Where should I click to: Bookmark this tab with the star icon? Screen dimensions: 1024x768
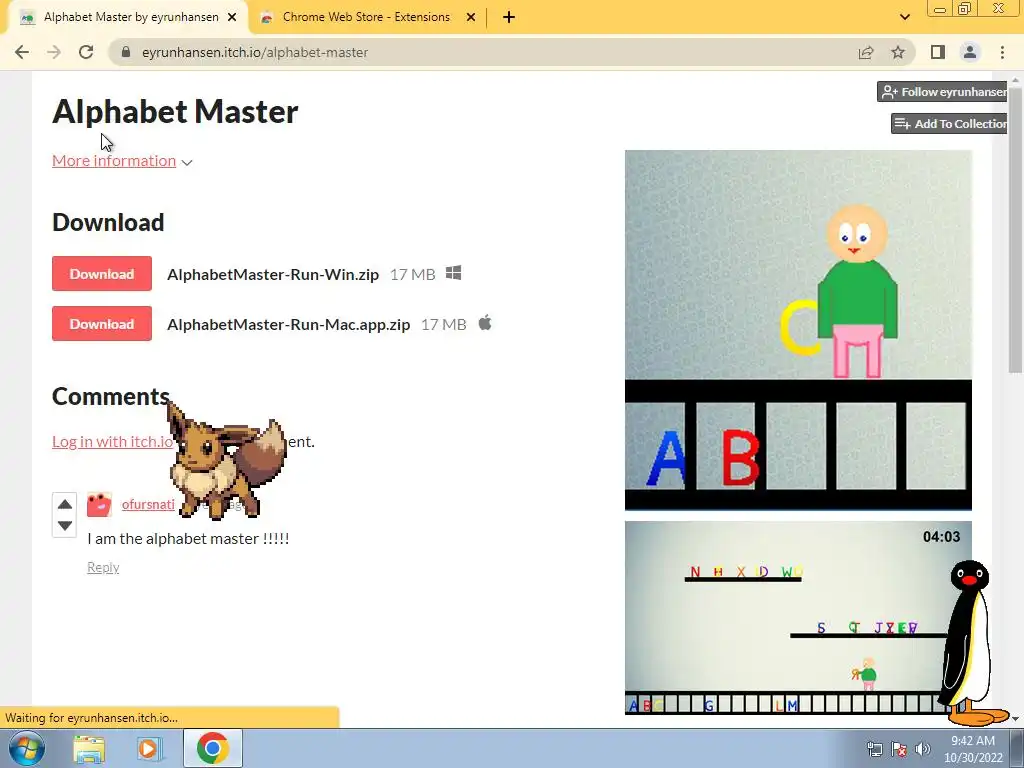pos(898,52)
